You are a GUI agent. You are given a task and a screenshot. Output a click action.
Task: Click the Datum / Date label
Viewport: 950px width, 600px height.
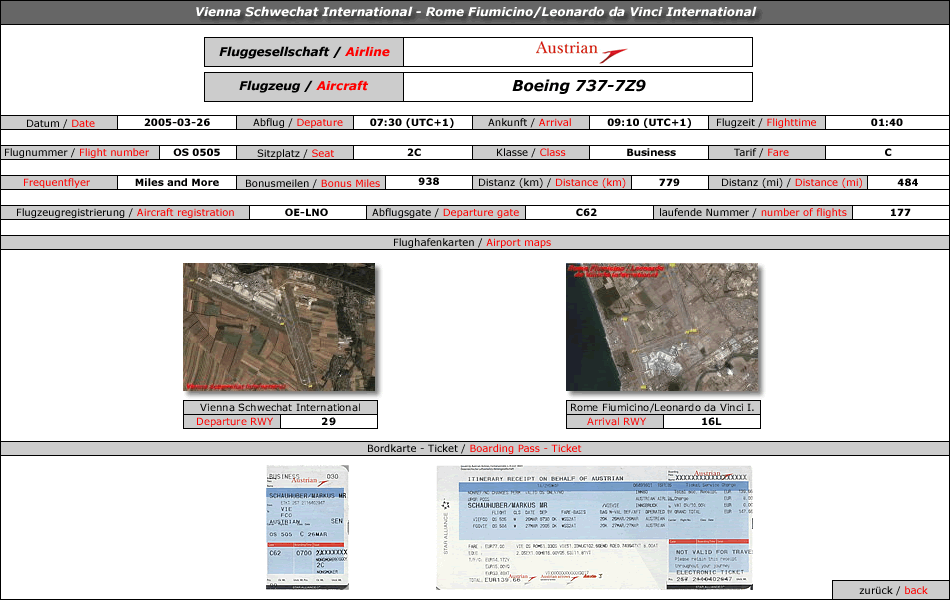pyautogui.click(x=59, y=123)
